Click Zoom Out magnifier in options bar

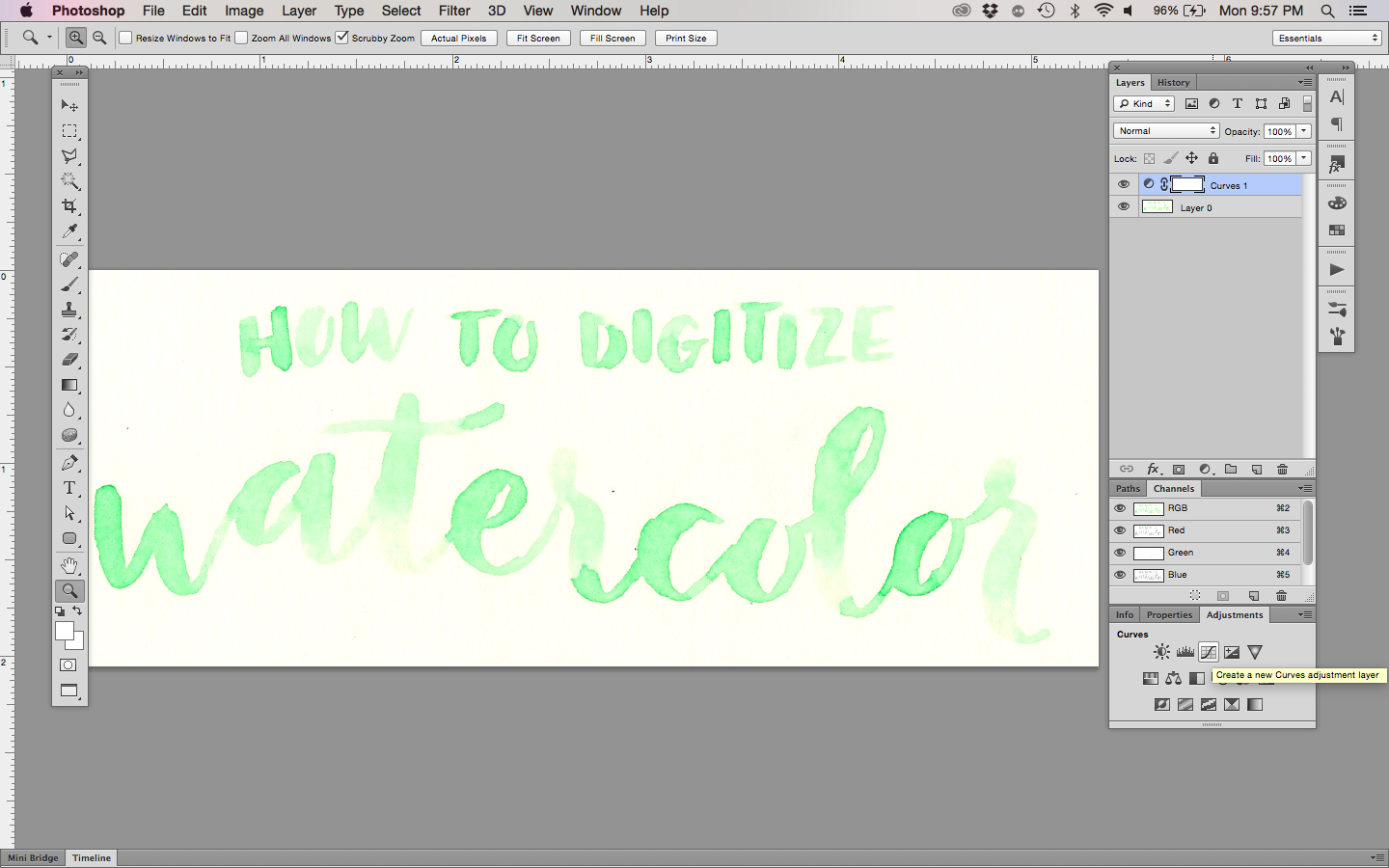(99, 38)
